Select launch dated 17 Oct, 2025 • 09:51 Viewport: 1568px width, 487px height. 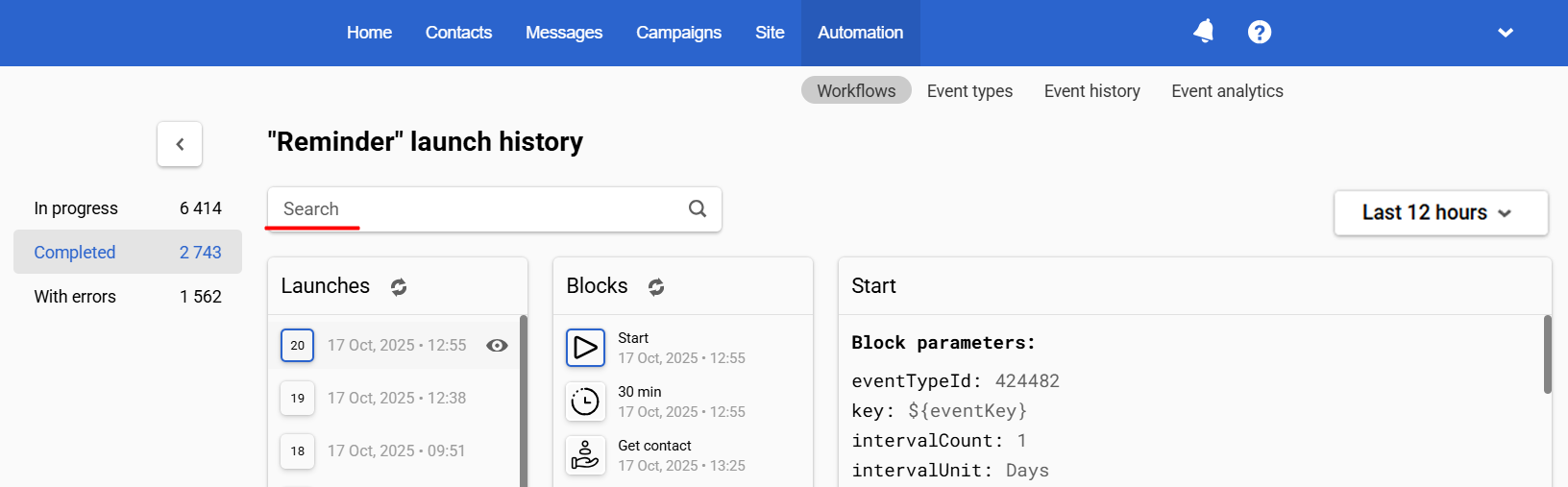396,450
